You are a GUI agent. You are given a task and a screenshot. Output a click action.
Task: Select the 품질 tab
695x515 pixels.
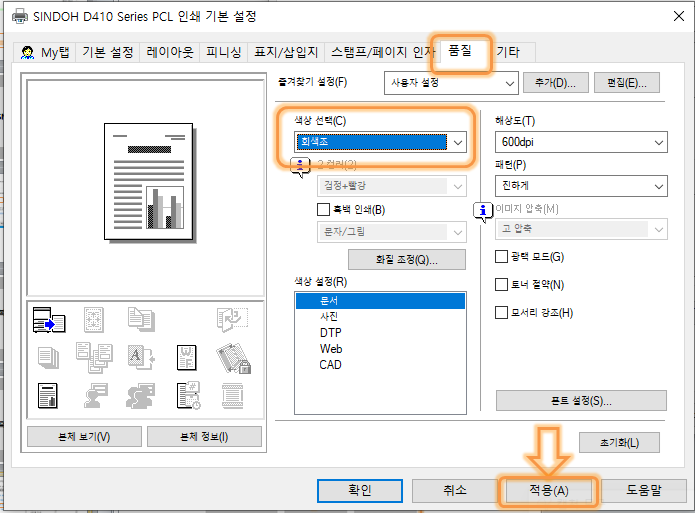(460, 51)
